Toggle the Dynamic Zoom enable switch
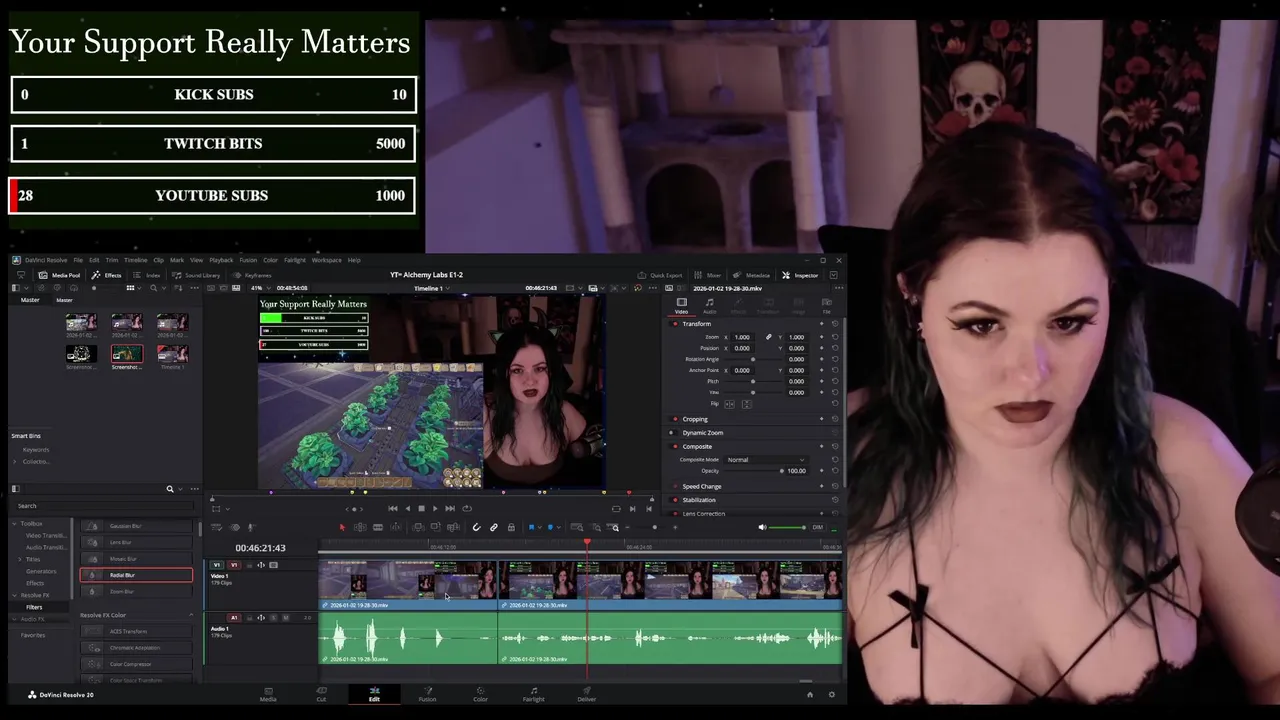 point(675,433)
